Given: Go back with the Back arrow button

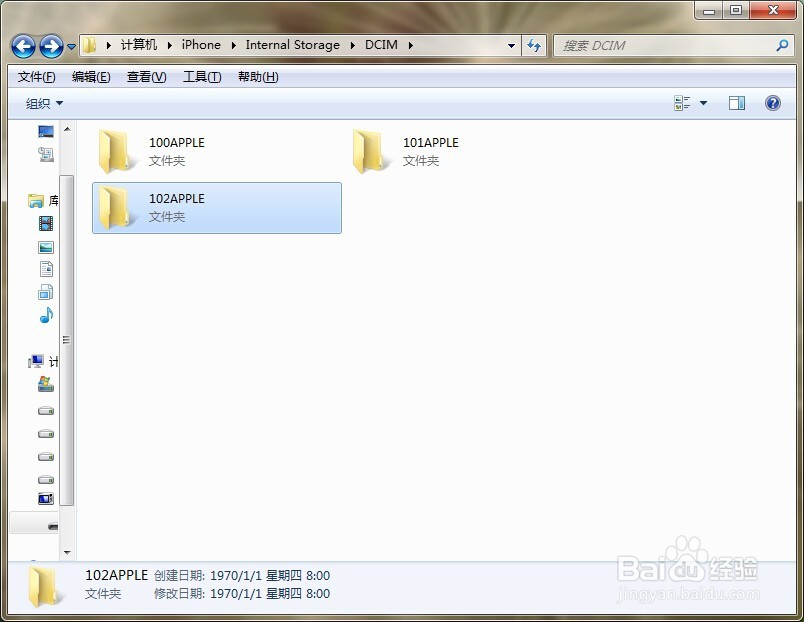Looking at the screenshot, I should pyautogui.click(x=23, y=47).
